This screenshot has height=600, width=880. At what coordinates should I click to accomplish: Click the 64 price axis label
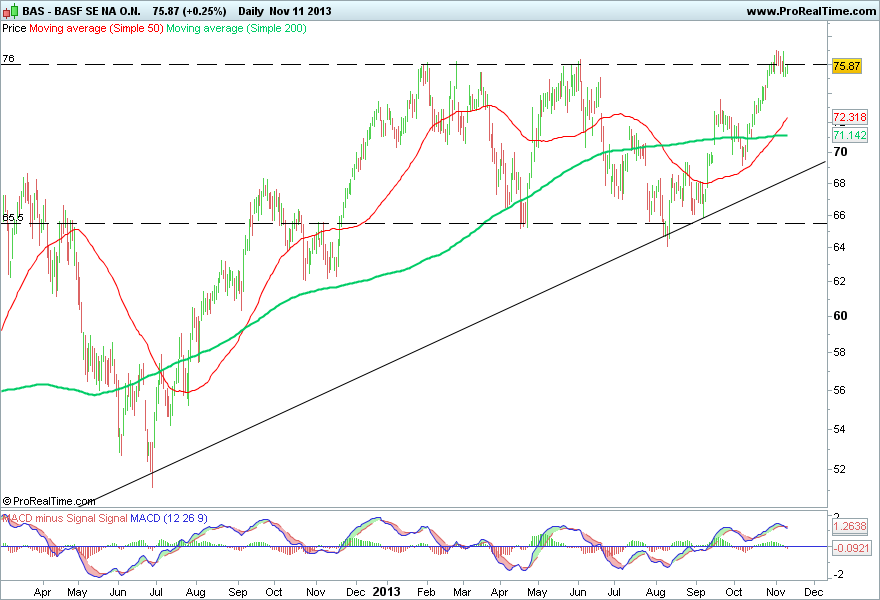pyautogui.click(x=840, y=247)
